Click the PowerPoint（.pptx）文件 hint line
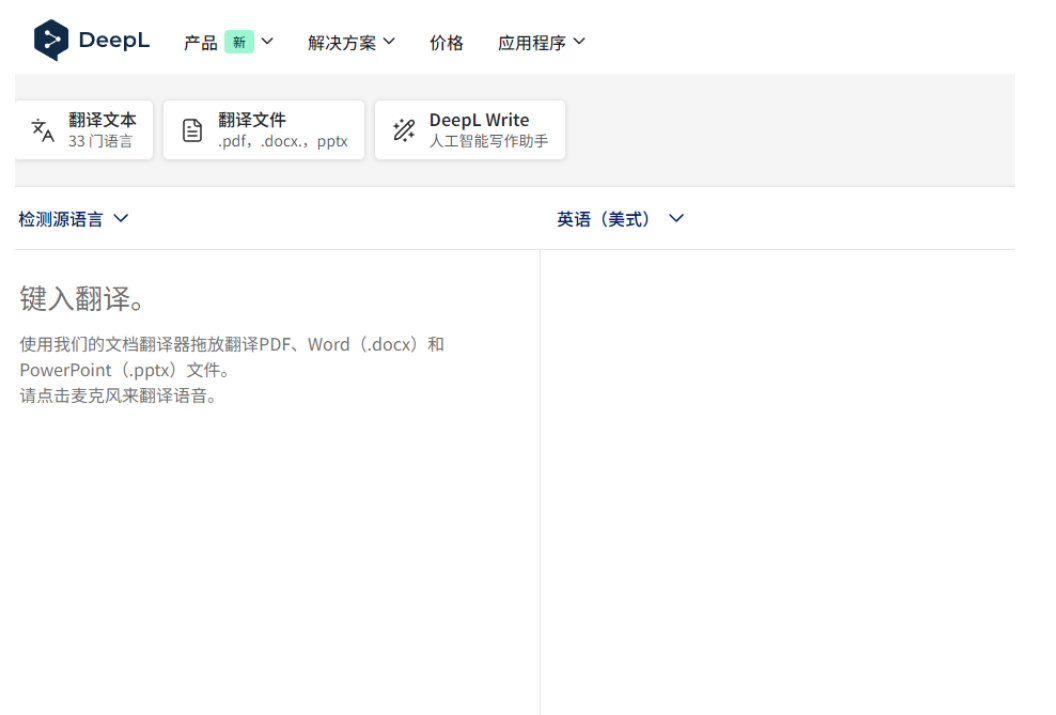 (125, 370)
